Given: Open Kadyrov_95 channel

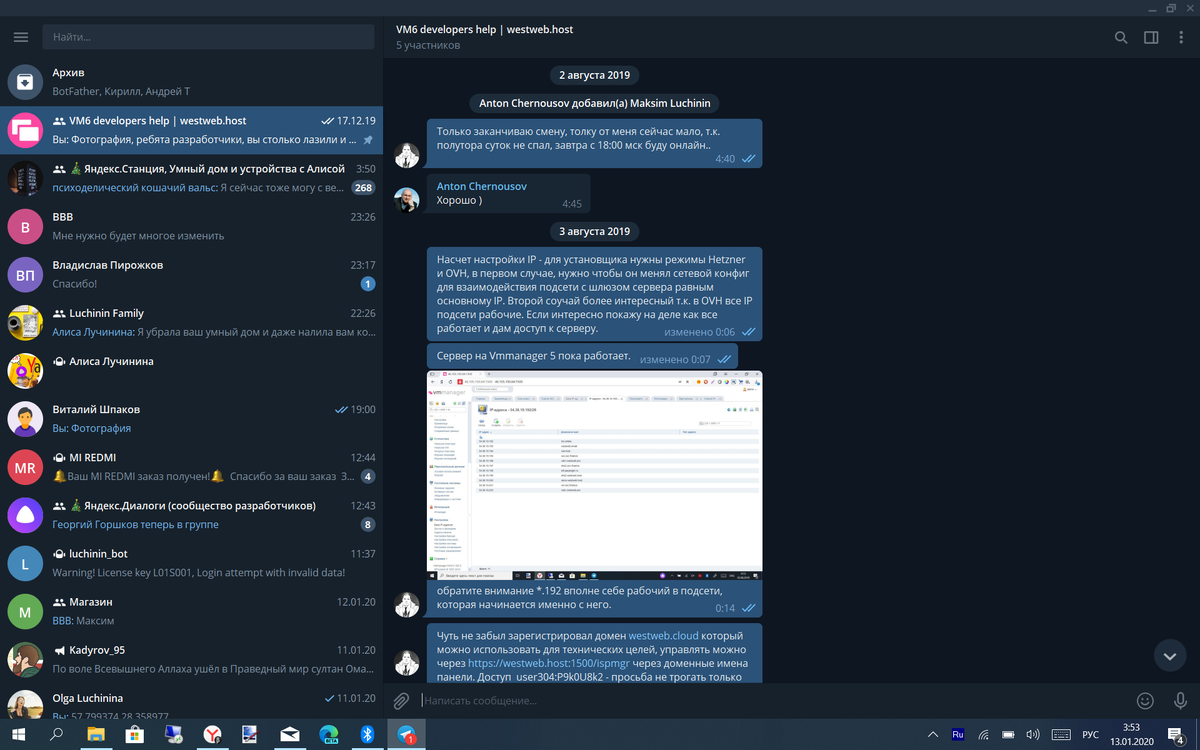Looking at the screenshot, I should click(x=191, y=658).
